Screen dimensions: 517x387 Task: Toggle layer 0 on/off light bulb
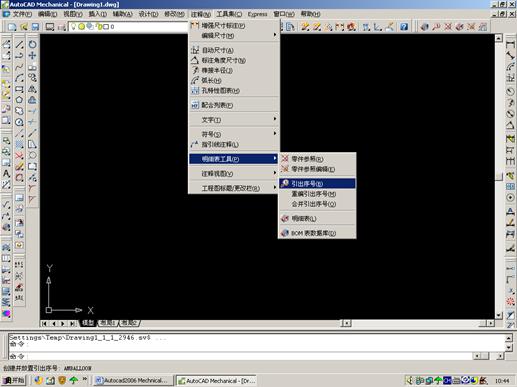[74, 27]
